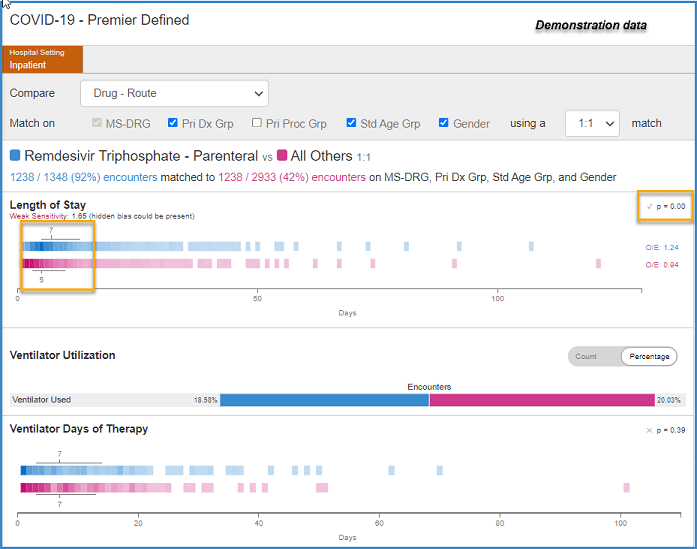This screenshot has height=549, width=697.
Task: Toggle the Gender match checkbox
Action: (444, 123)
